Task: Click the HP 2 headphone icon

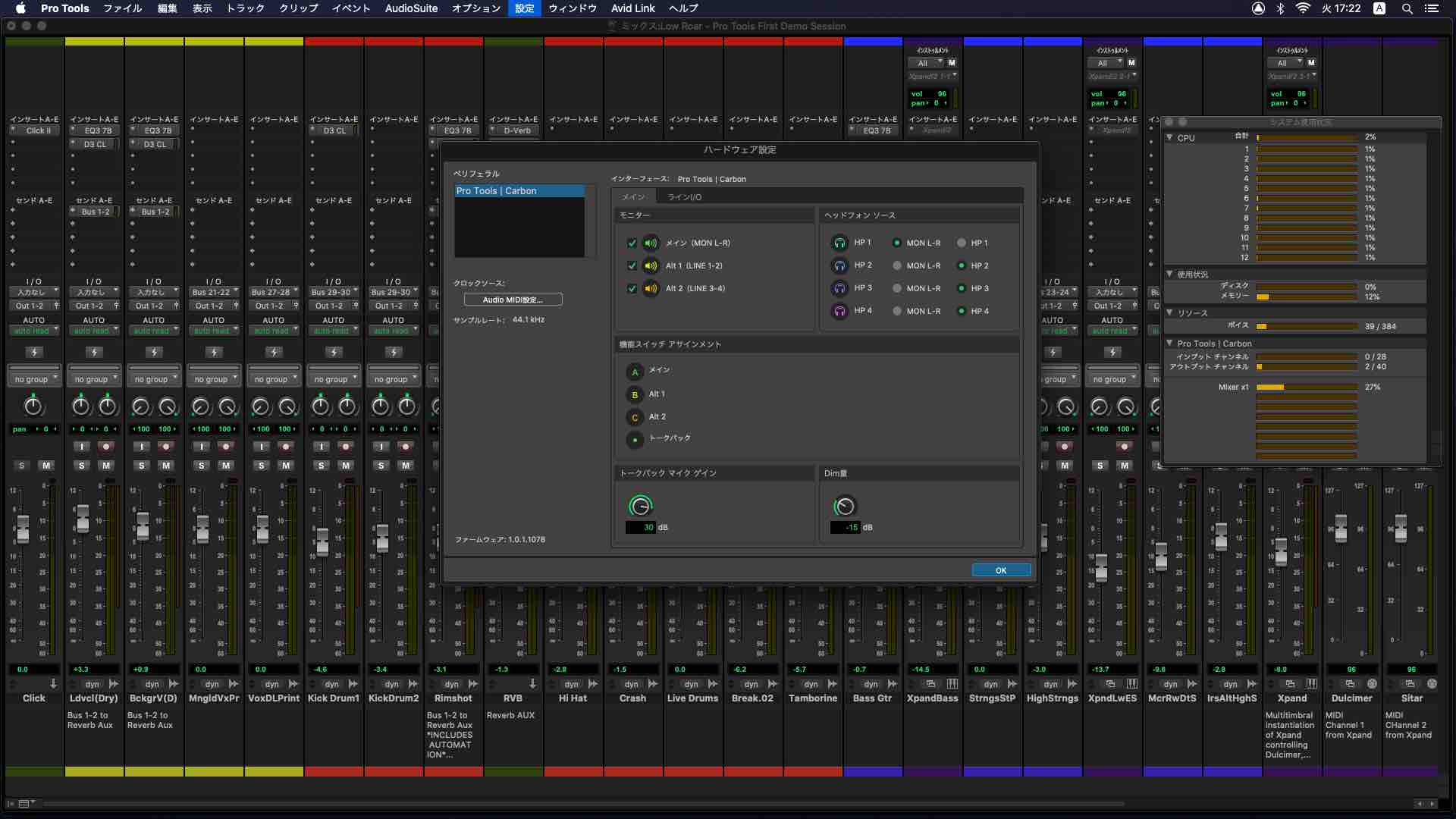Action: tap(839, 266)
